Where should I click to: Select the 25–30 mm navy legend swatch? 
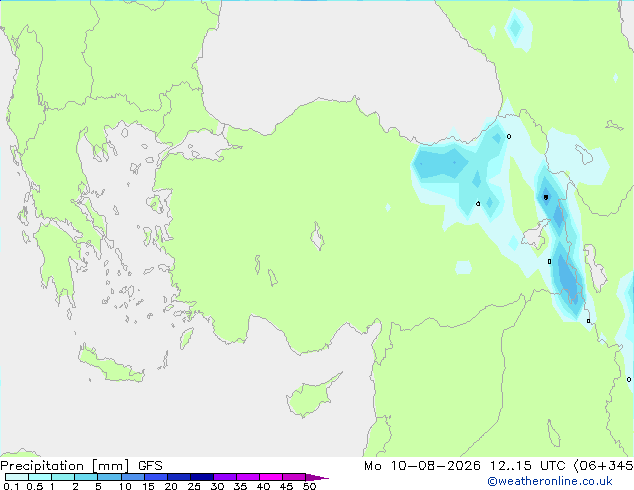[x=202, y=477]
